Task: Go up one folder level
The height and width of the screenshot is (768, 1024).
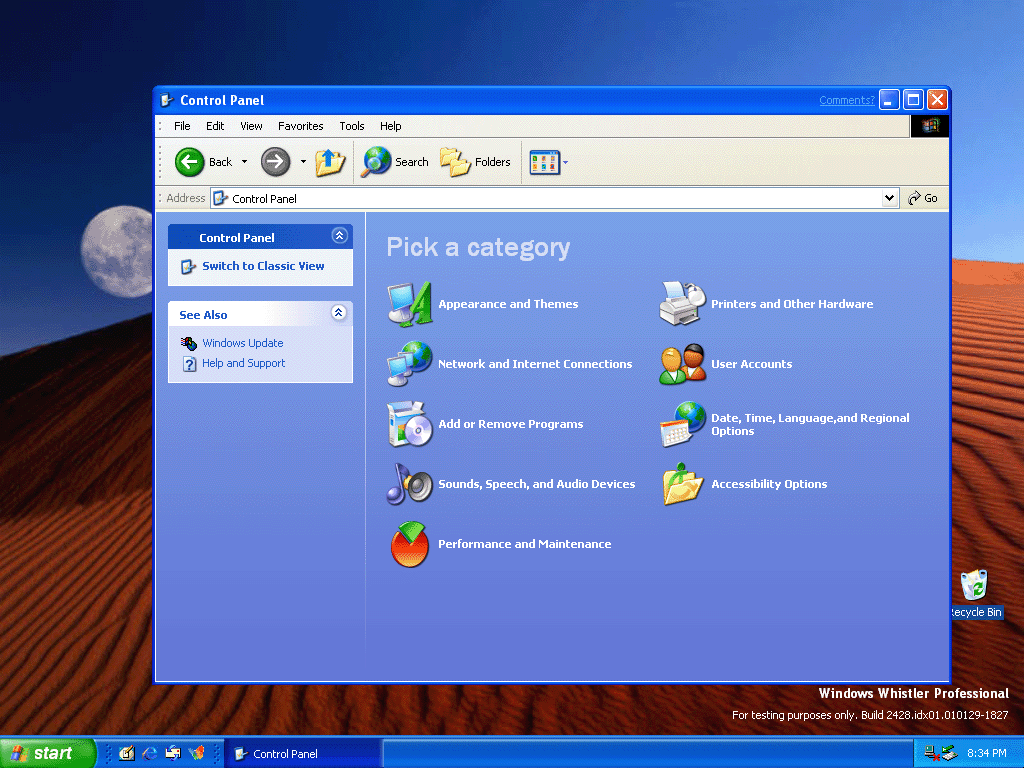Action: [x=330, y=162]
